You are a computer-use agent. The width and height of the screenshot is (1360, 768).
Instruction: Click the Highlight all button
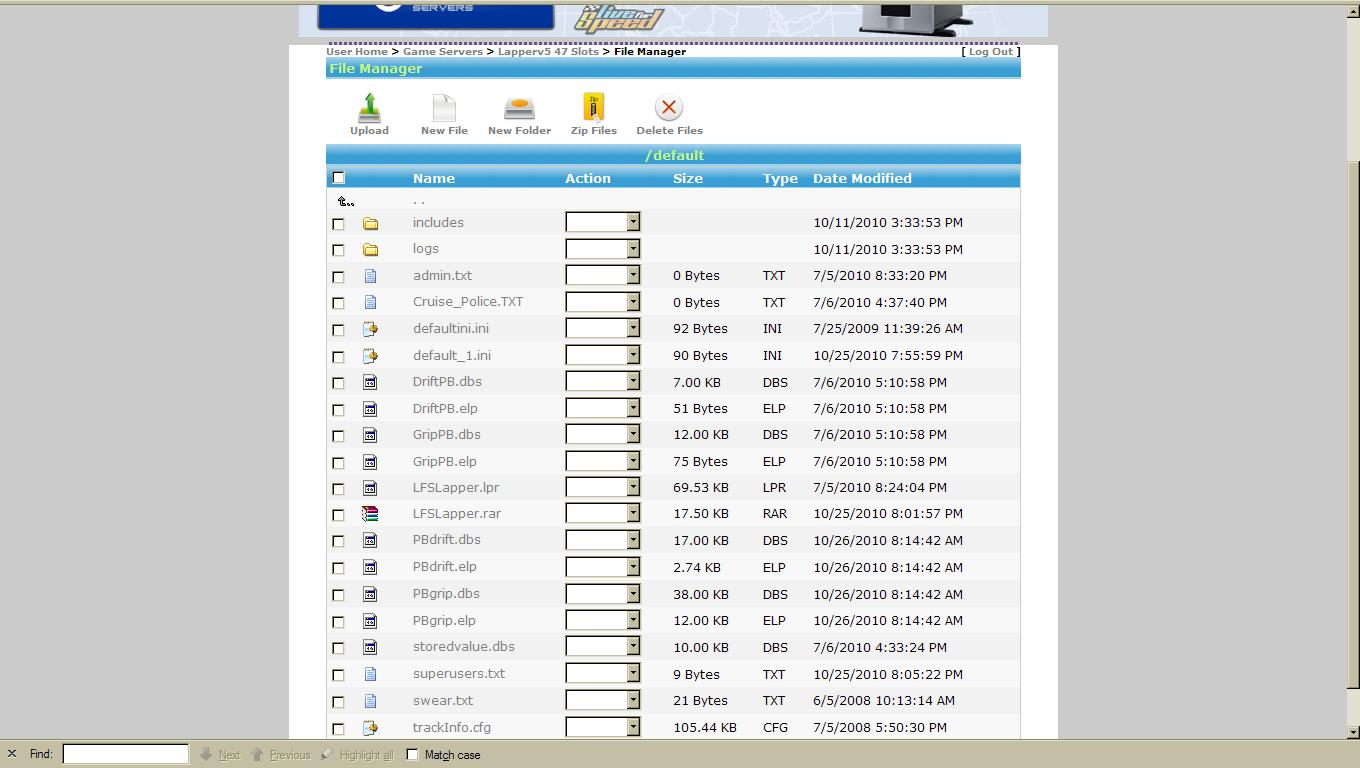(357, 754)
